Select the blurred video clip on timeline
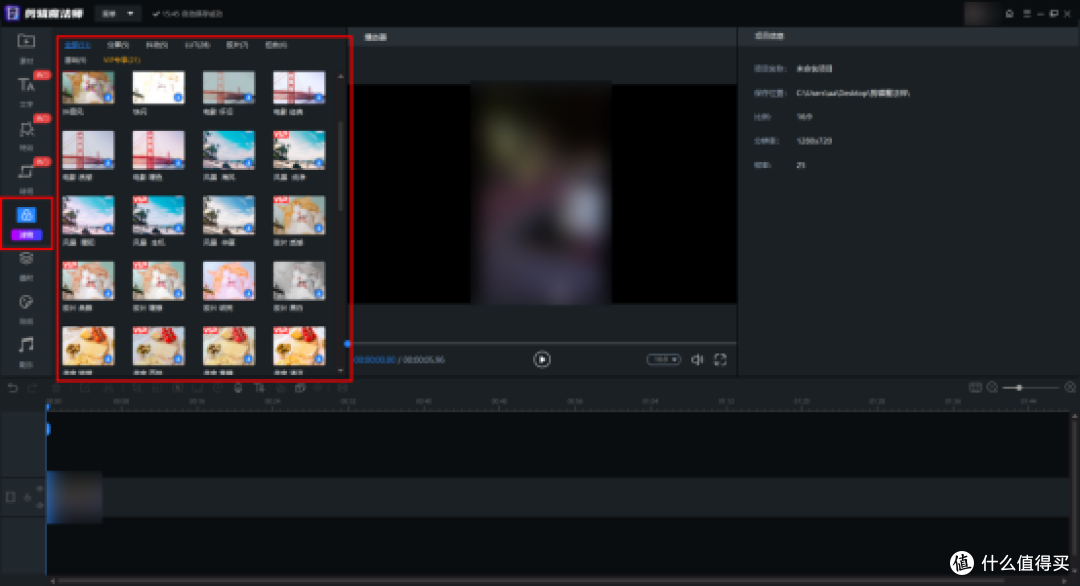This screenshot has height=586, width=1080. [x=74, y=496]
